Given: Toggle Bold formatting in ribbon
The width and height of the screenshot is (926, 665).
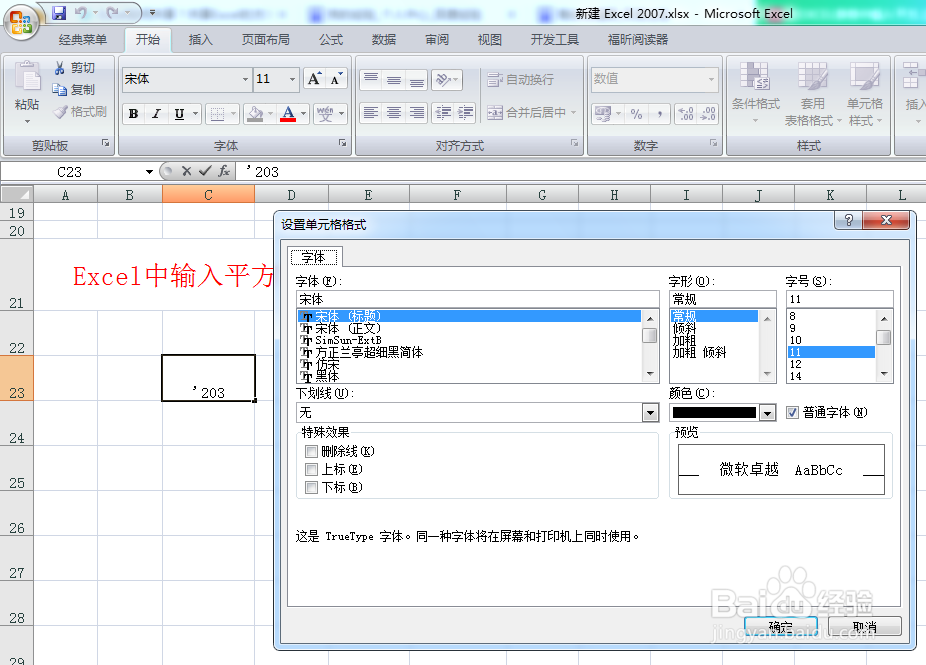Looking at the screenshot, I should tap(133, 113).
